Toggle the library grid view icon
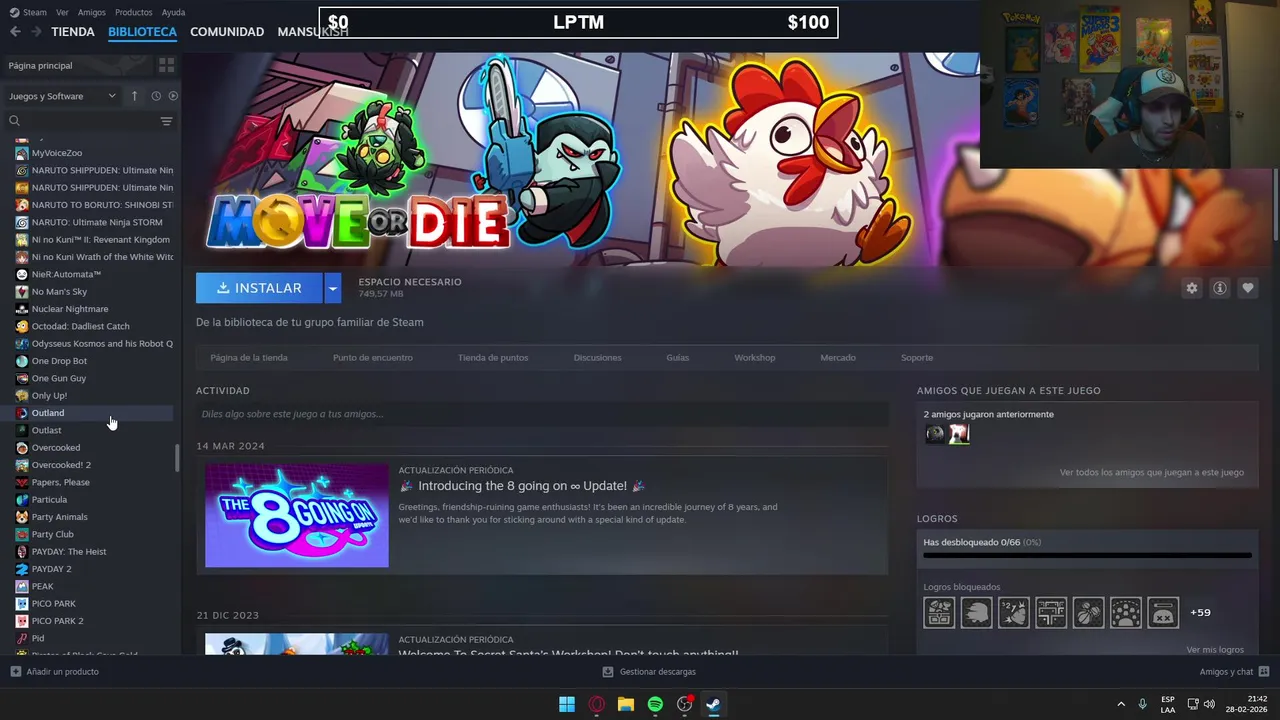The width and height of the screenshot is (1280, 720). pos(166,65)
